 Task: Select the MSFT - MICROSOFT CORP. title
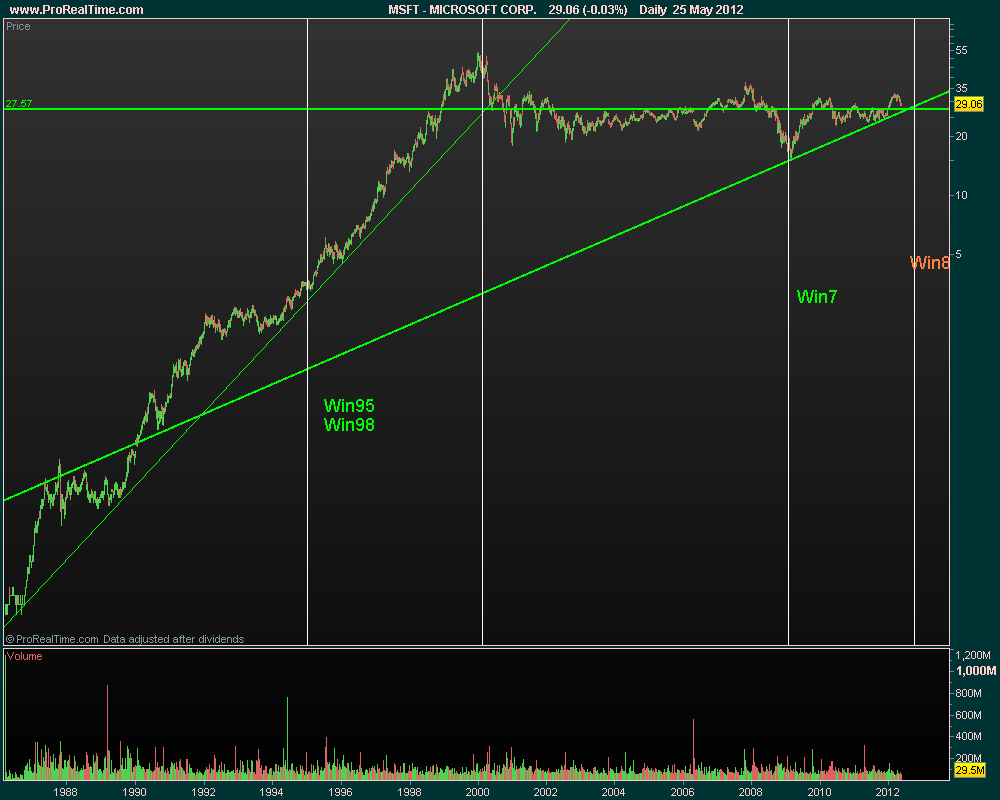462,10
